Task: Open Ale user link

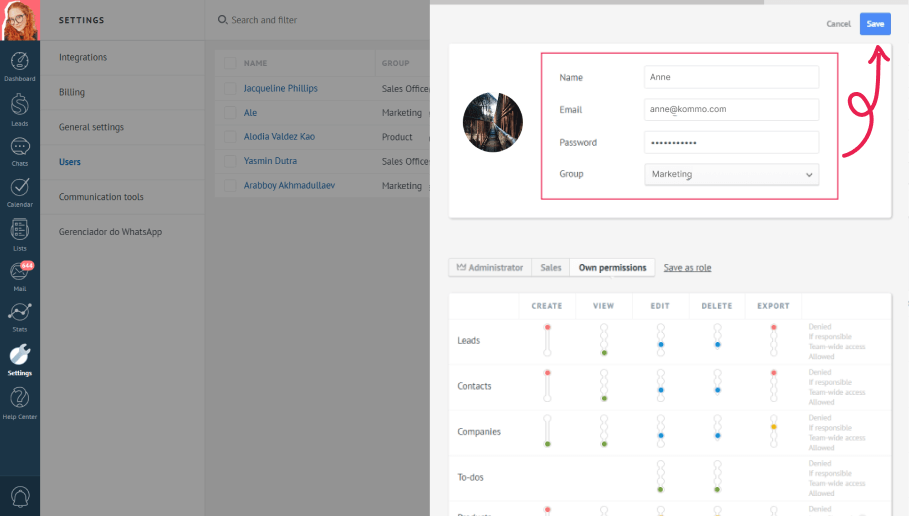Action: [x=250, y=112]
